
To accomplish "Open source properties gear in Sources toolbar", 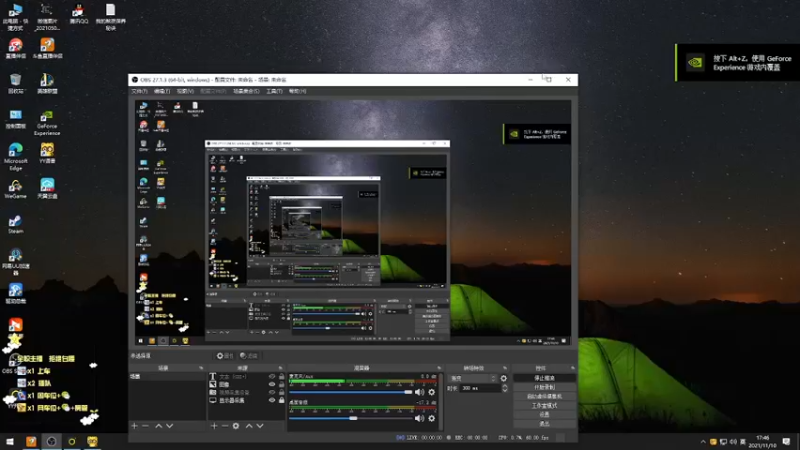I will (x=236, y=426).
